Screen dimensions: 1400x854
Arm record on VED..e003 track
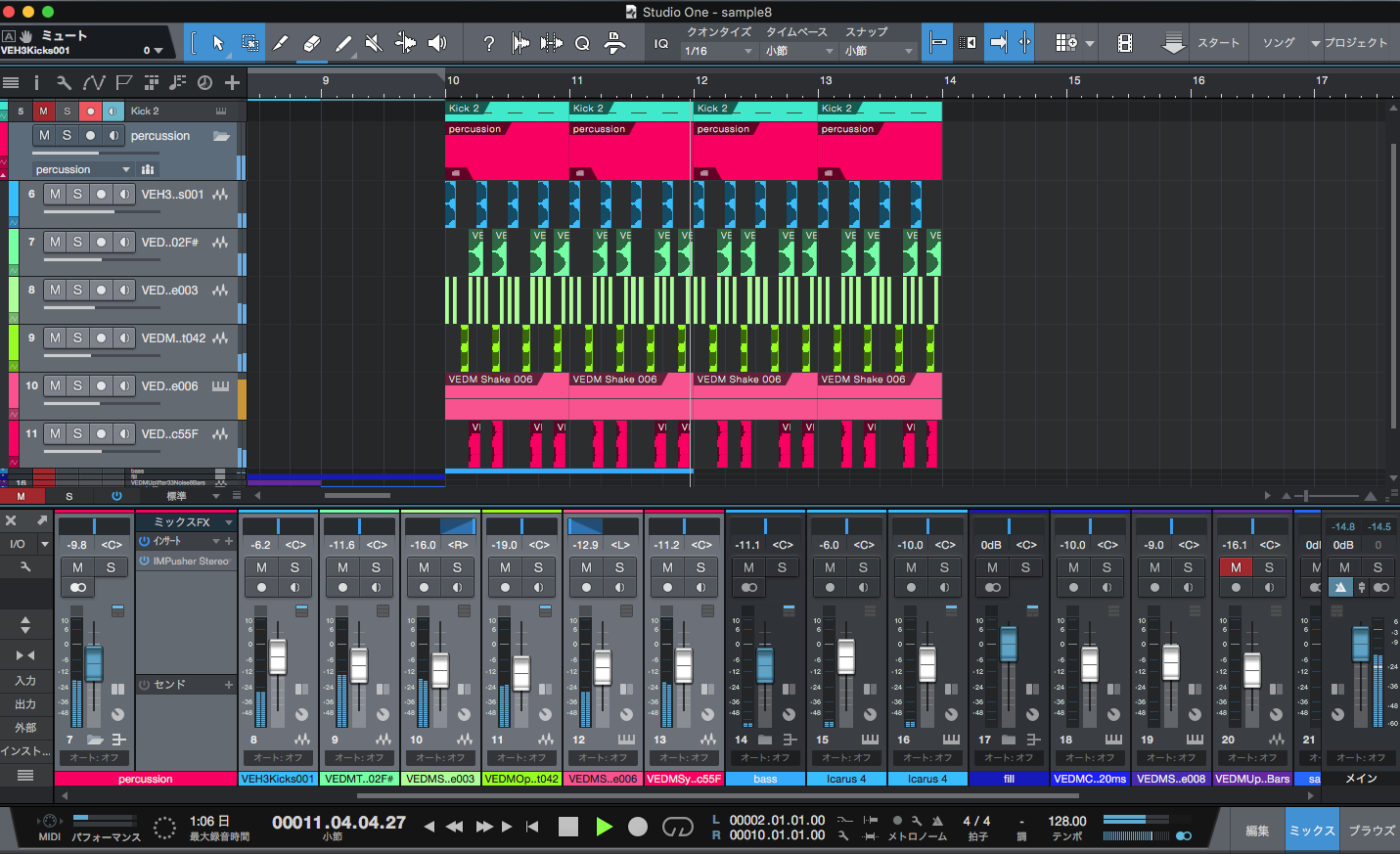coord(101,290)
